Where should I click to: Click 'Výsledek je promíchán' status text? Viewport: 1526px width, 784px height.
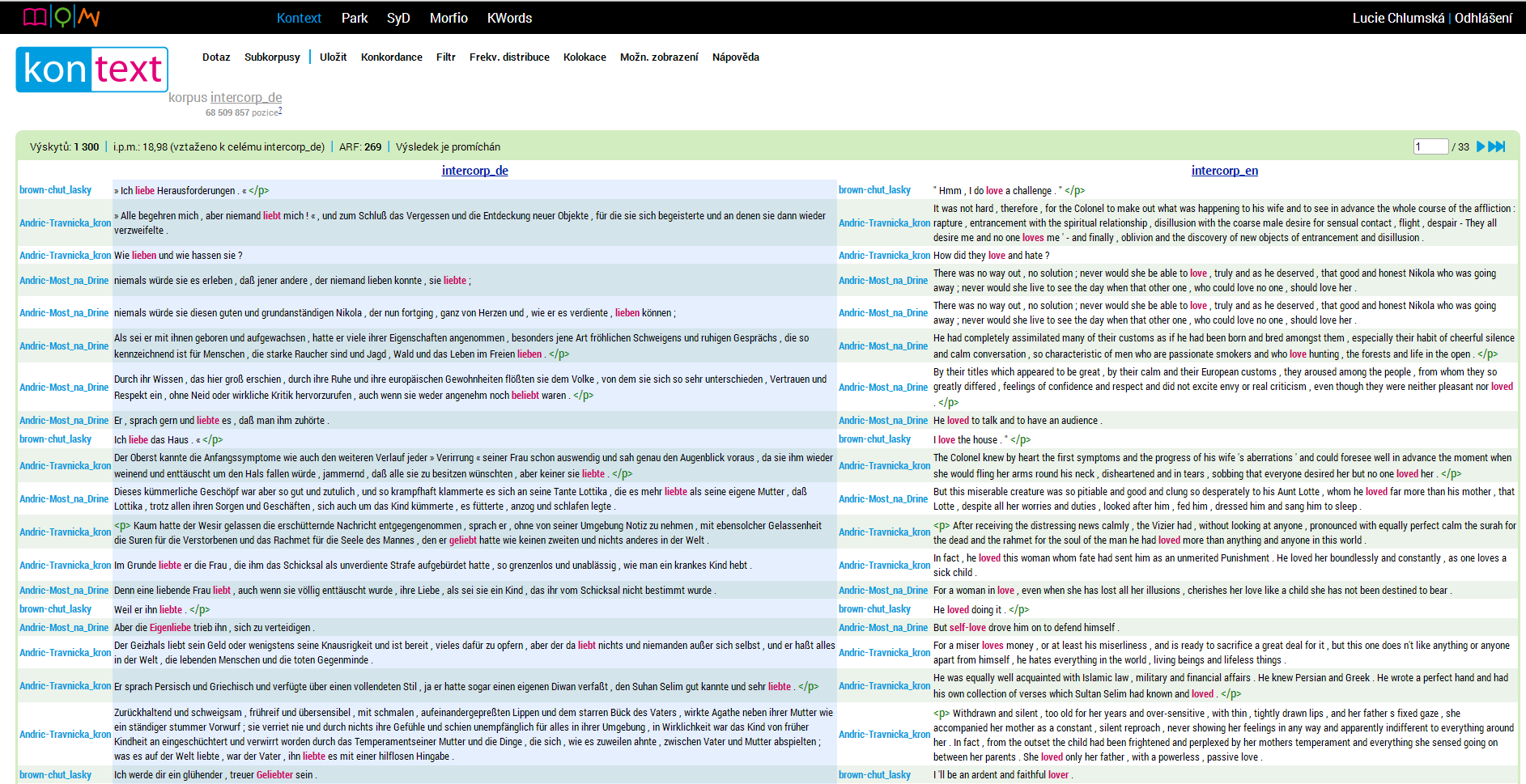(x=448, y=147)
